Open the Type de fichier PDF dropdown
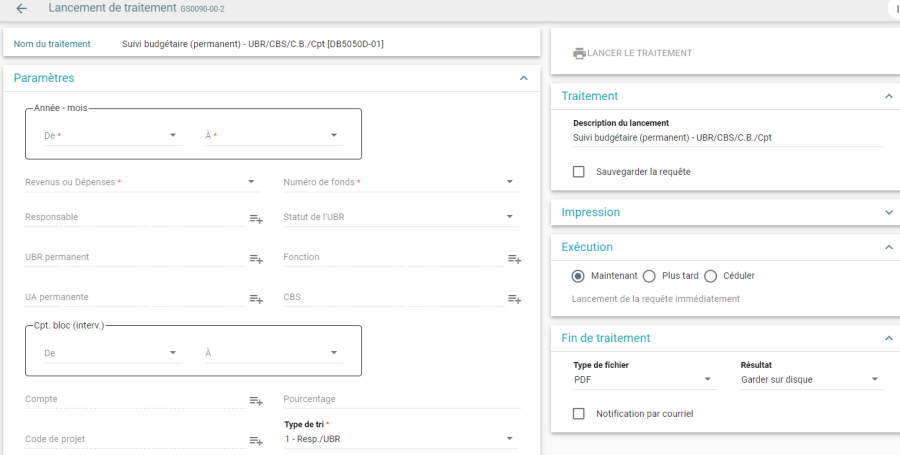 tap(645, 379)
